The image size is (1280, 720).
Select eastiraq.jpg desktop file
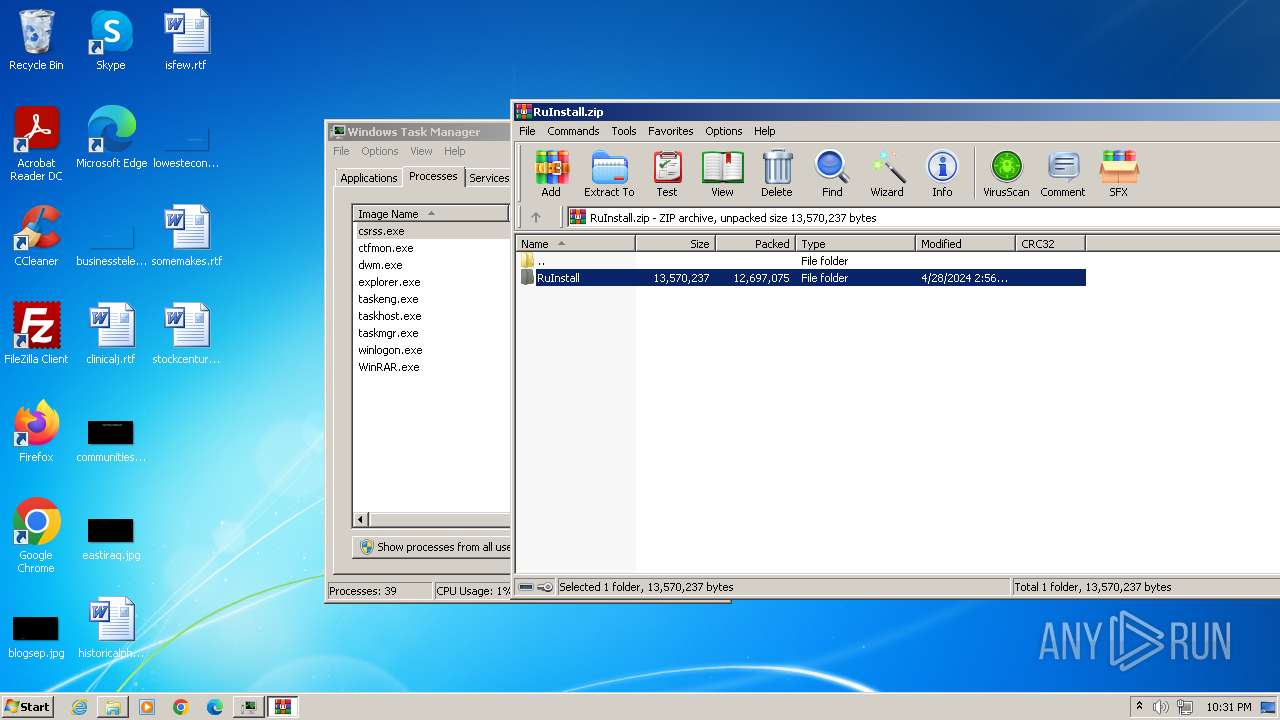111,536
